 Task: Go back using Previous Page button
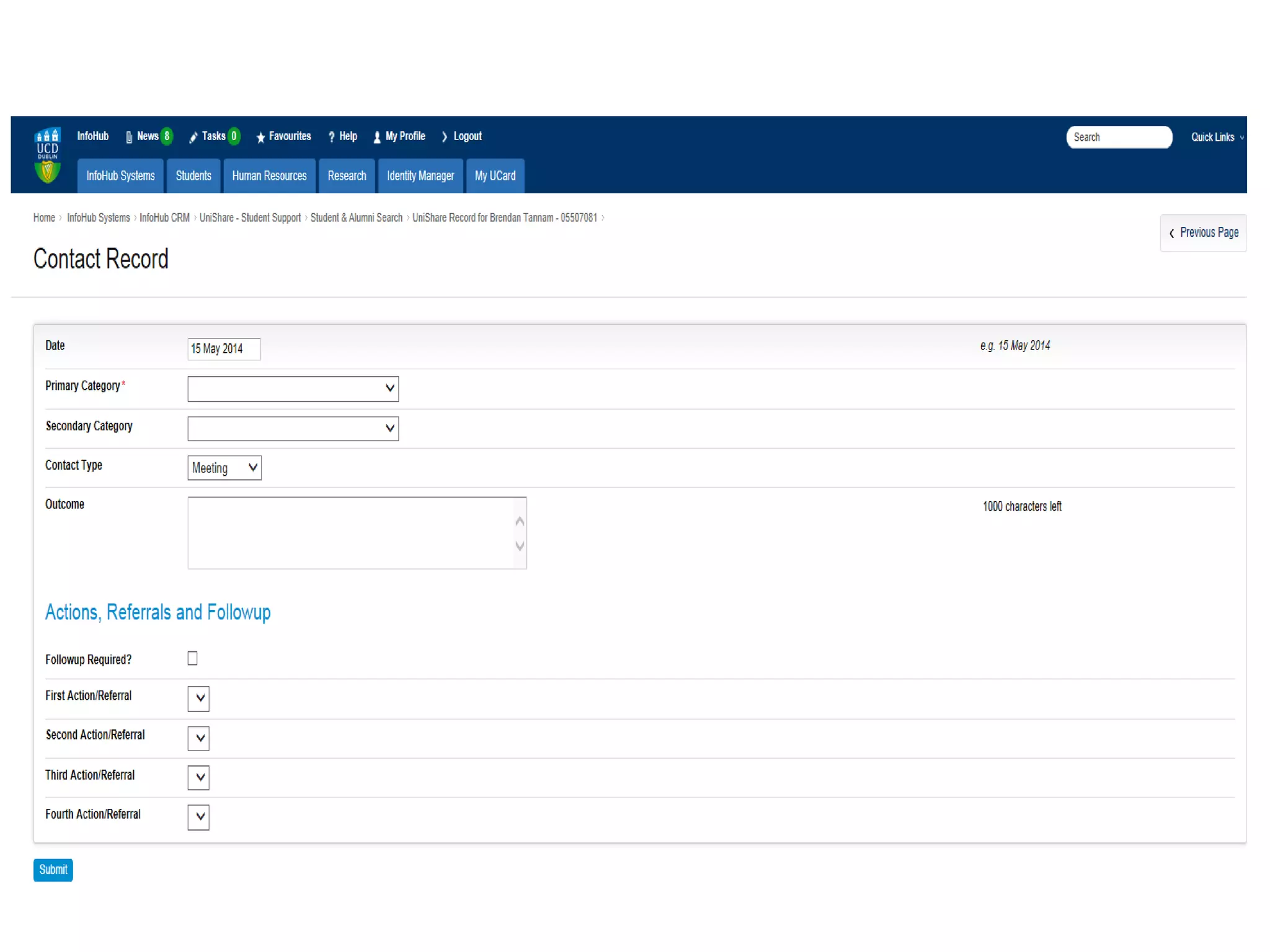click(x=1202, y=233)
